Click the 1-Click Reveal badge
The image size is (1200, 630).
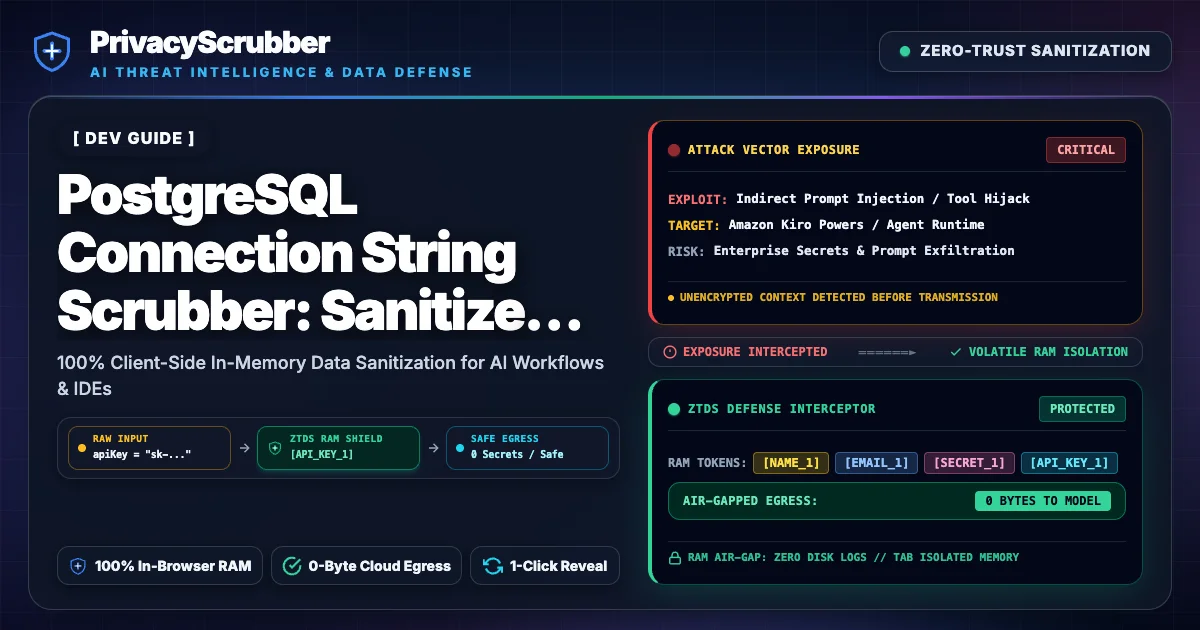[545, 565]
